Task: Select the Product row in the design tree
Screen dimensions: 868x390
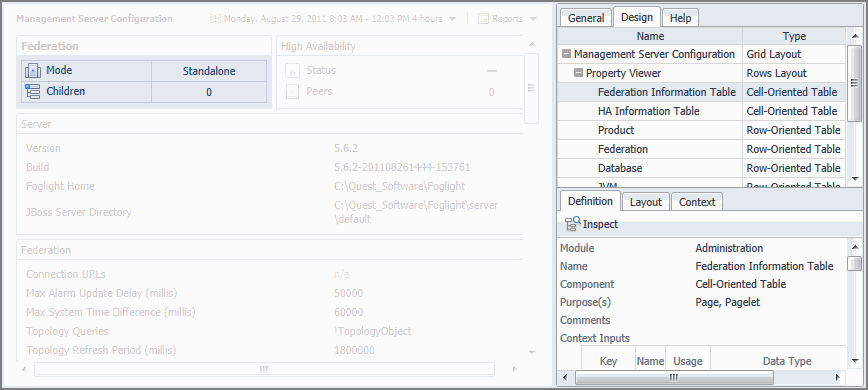Action: pos(701,130)
